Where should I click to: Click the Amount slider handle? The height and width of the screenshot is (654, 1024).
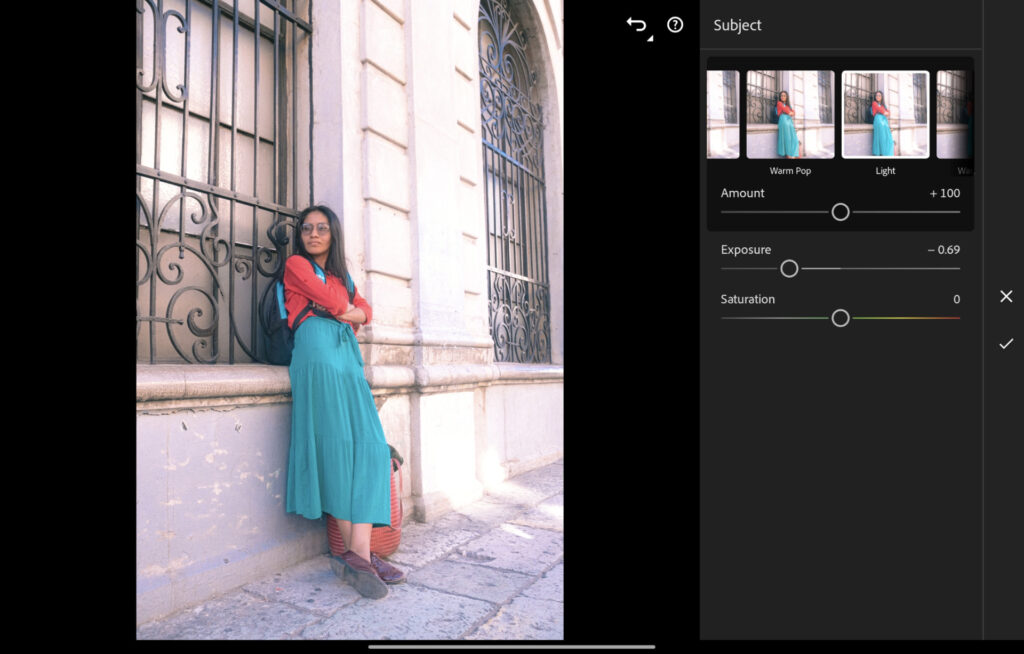(x=840, y=212)
